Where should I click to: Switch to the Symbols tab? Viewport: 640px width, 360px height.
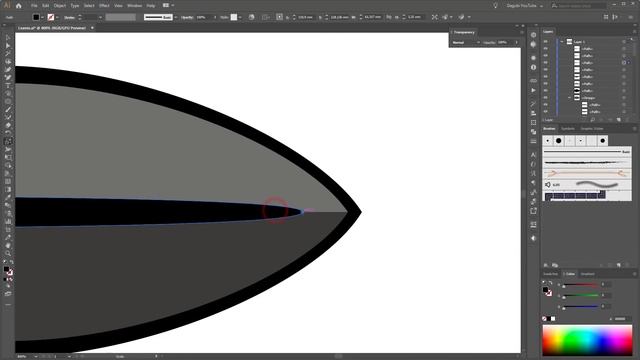coord(567,129)
